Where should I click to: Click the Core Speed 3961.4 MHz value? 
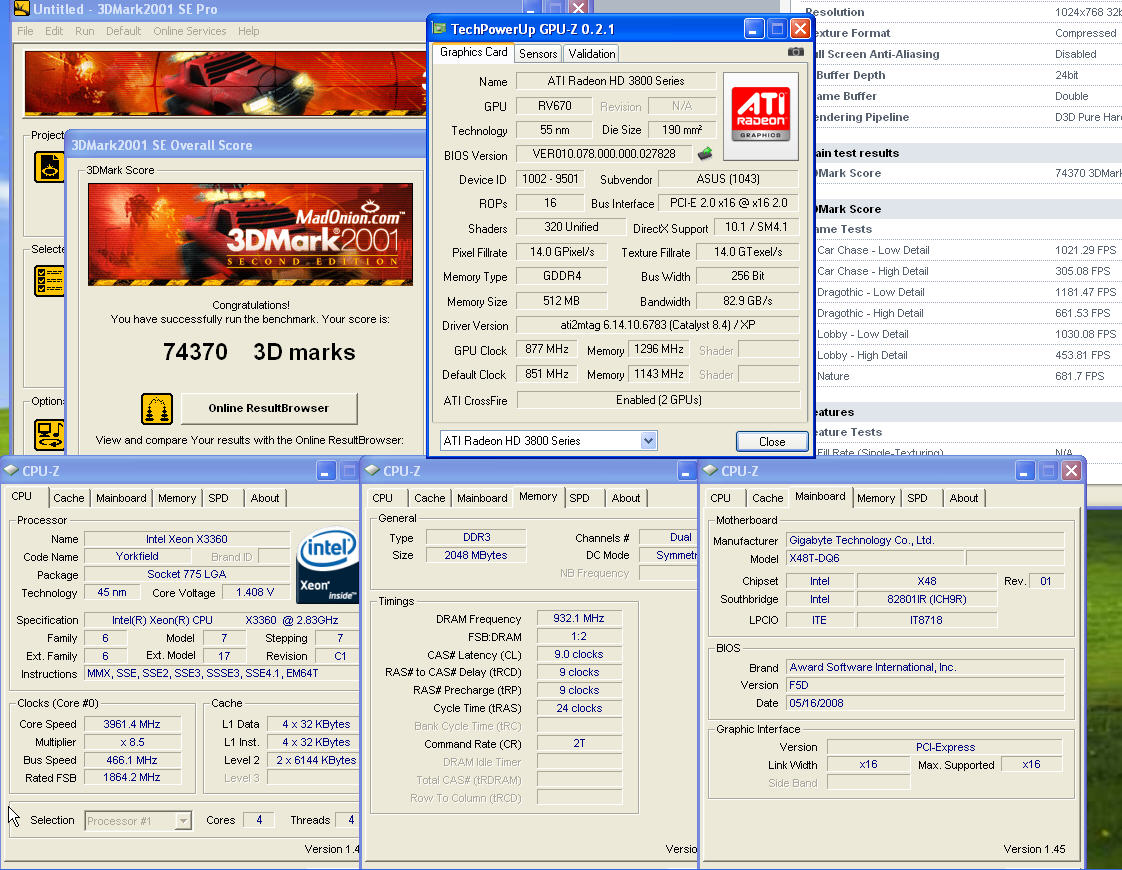coord(132,724)
